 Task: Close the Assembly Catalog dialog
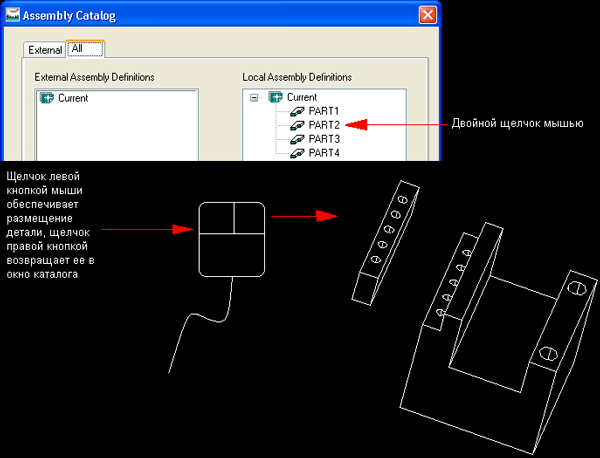[x=427, y=15]
